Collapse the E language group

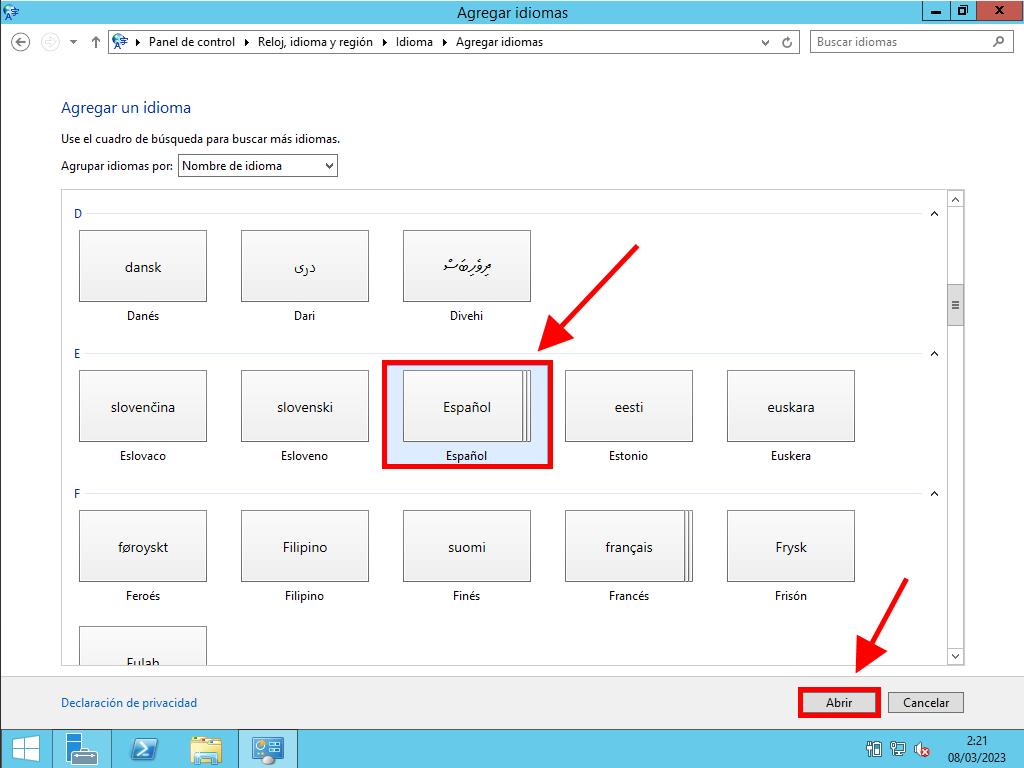pyautogui.click(x=935, y=354)
